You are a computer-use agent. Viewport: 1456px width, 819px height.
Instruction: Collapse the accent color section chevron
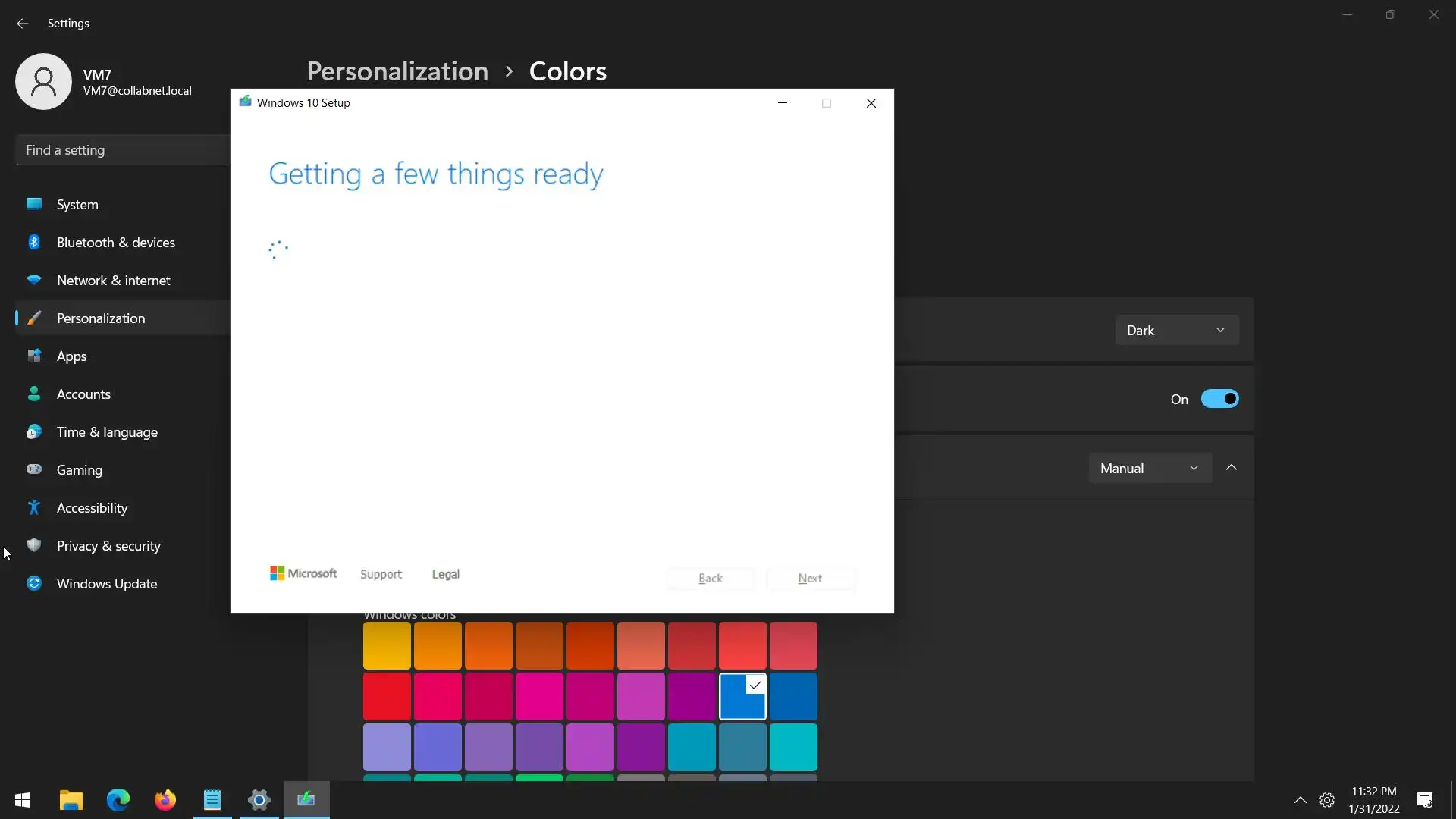point(1232,468)
